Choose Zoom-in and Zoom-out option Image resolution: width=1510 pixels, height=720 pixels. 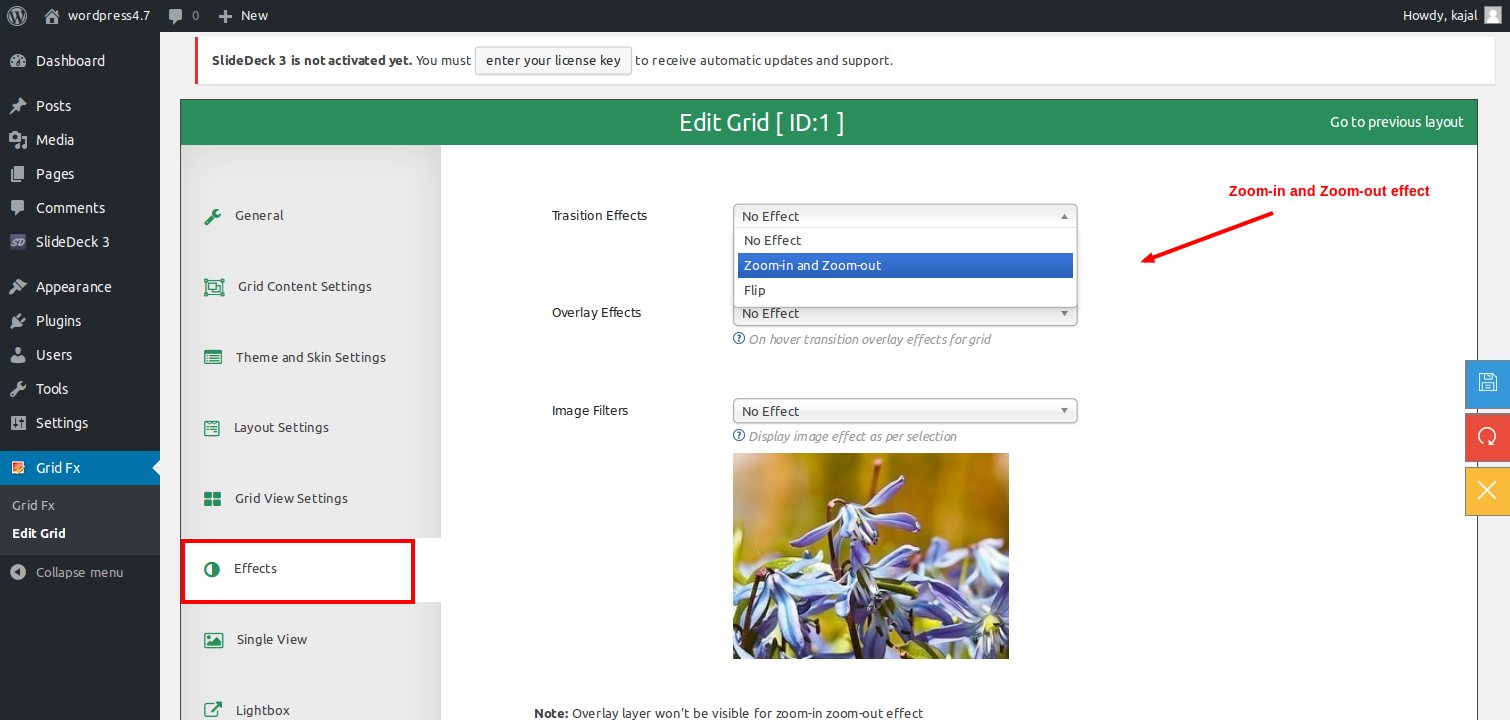905,266
